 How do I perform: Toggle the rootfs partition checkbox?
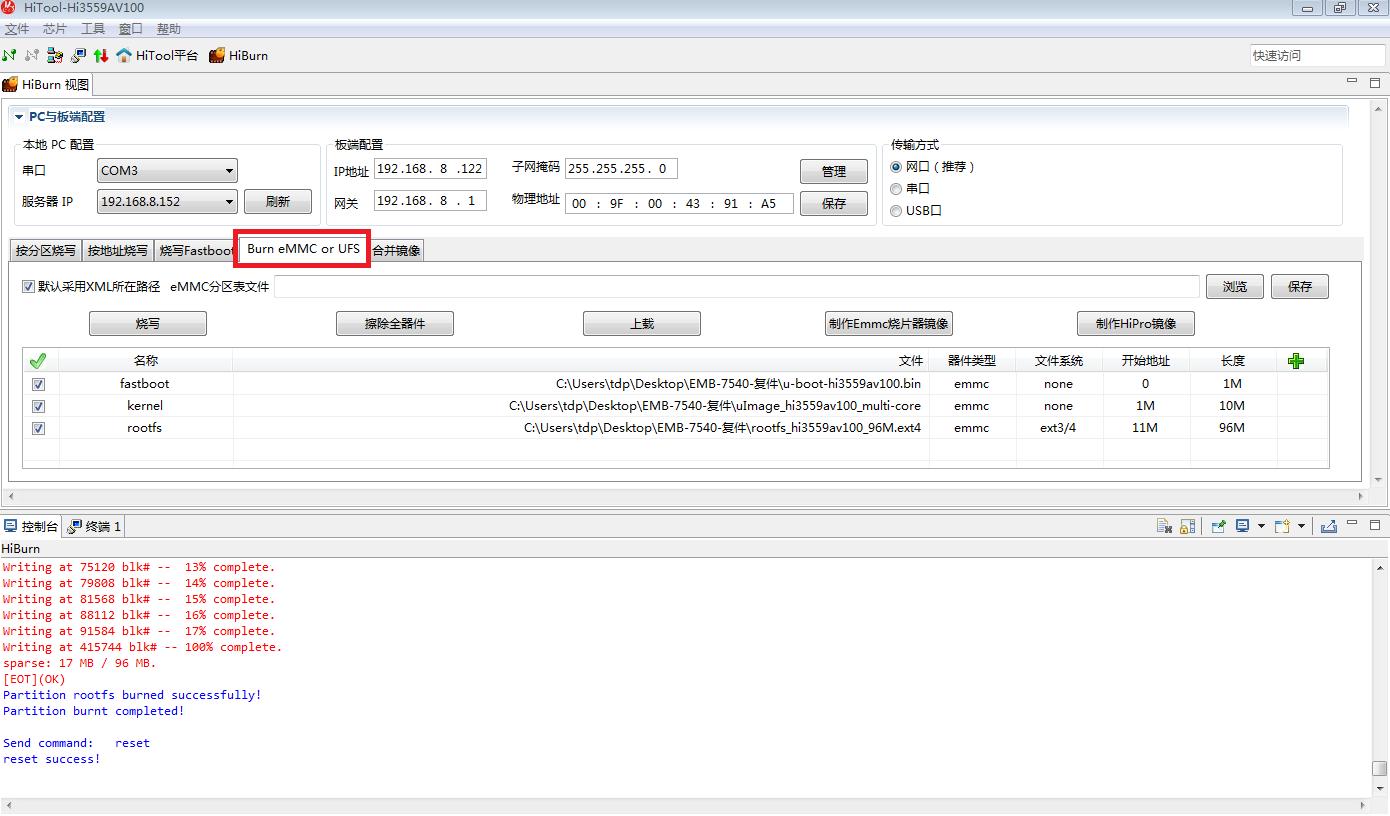[38, 428]
